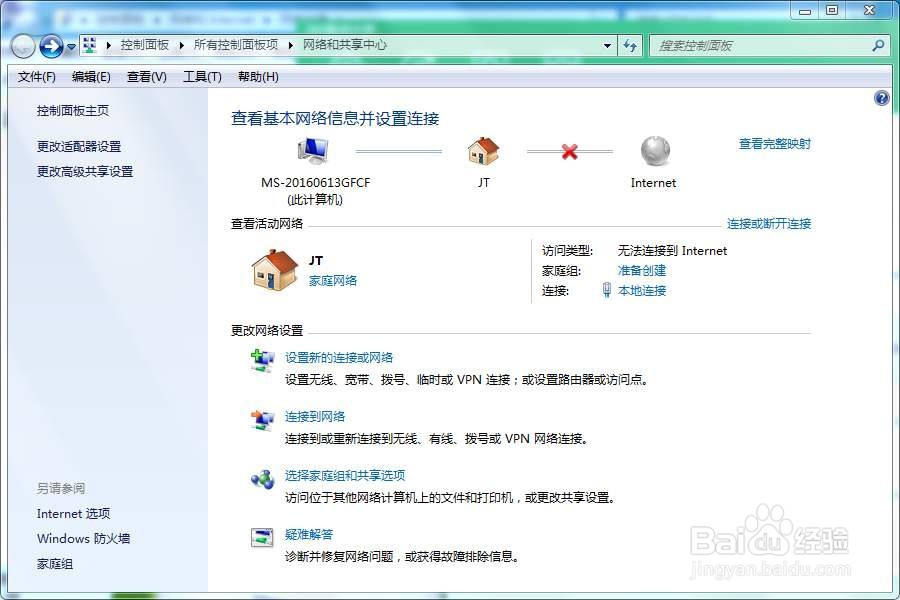The height and width of the screenshot is (600, 900).
Task: Open the 工具 menu
Action: (201, 76)
